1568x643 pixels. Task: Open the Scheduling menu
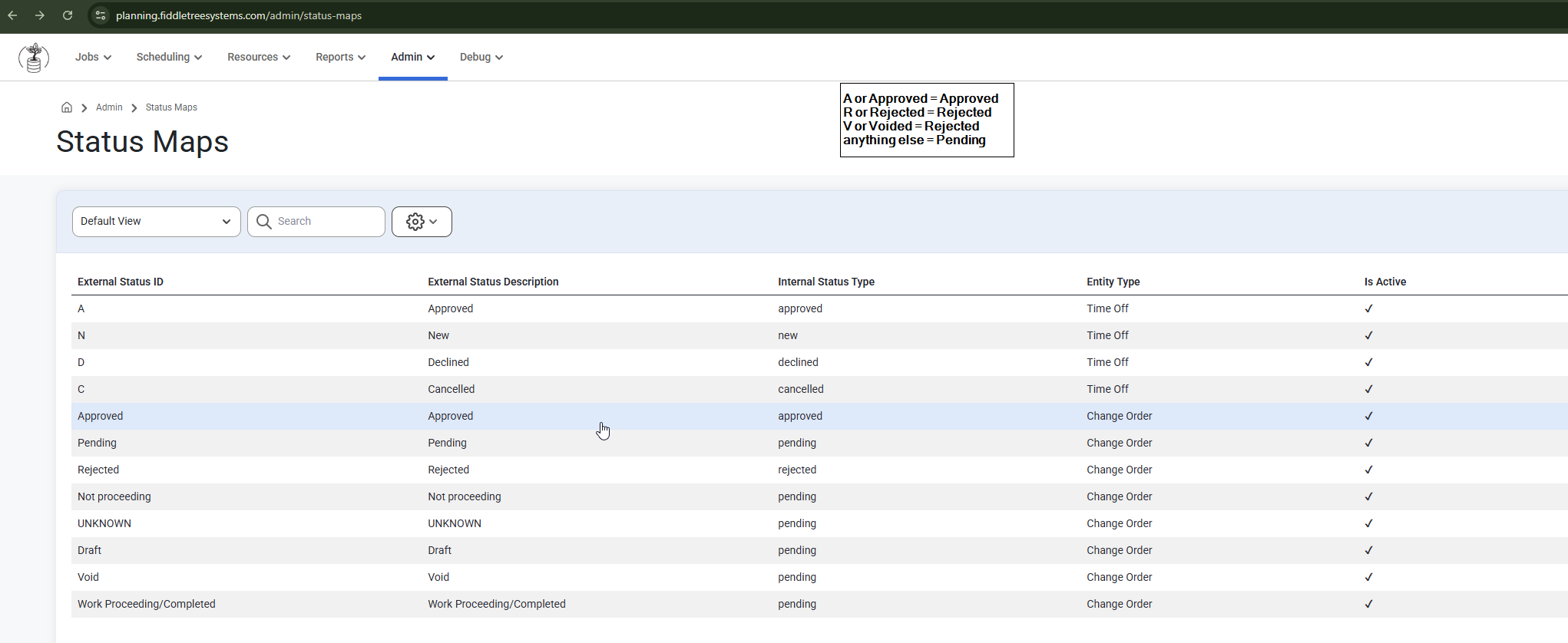click(169, 57)
